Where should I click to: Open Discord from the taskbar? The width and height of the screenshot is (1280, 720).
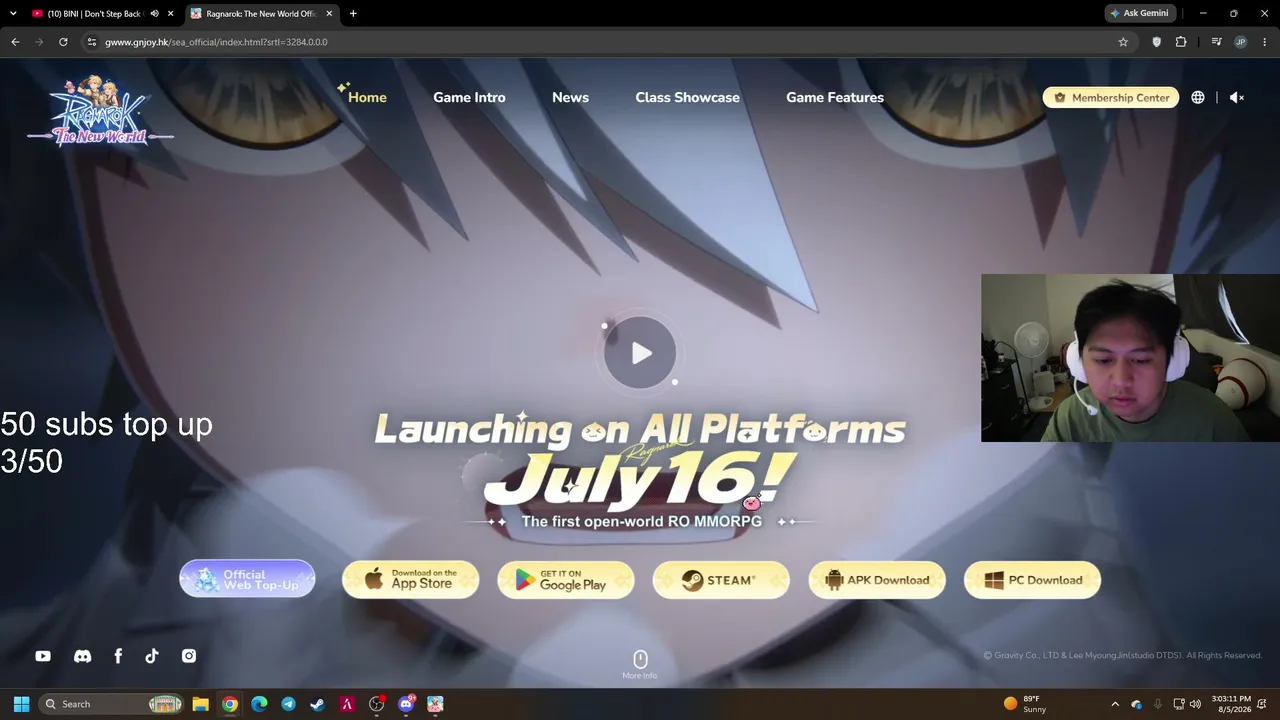coord(406,704)
